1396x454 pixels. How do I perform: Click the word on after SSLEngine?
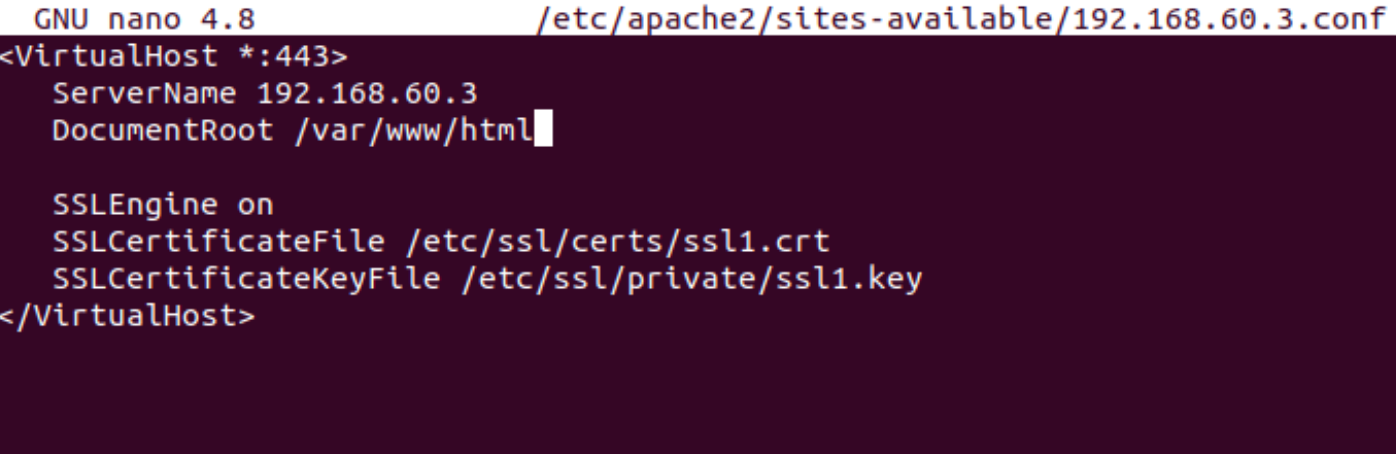255,208
